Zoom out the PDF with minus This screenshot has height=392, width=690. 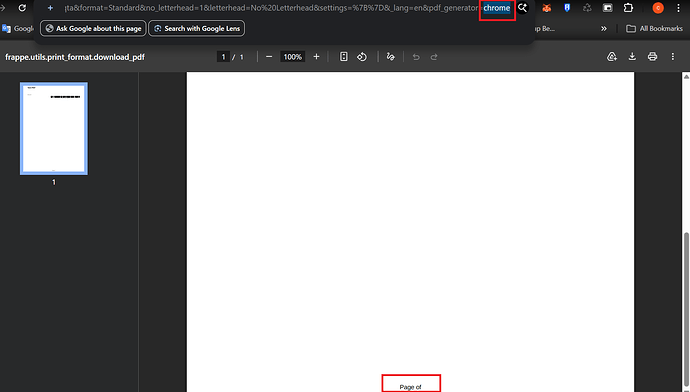pyautogui.click(x=269, y=57)
